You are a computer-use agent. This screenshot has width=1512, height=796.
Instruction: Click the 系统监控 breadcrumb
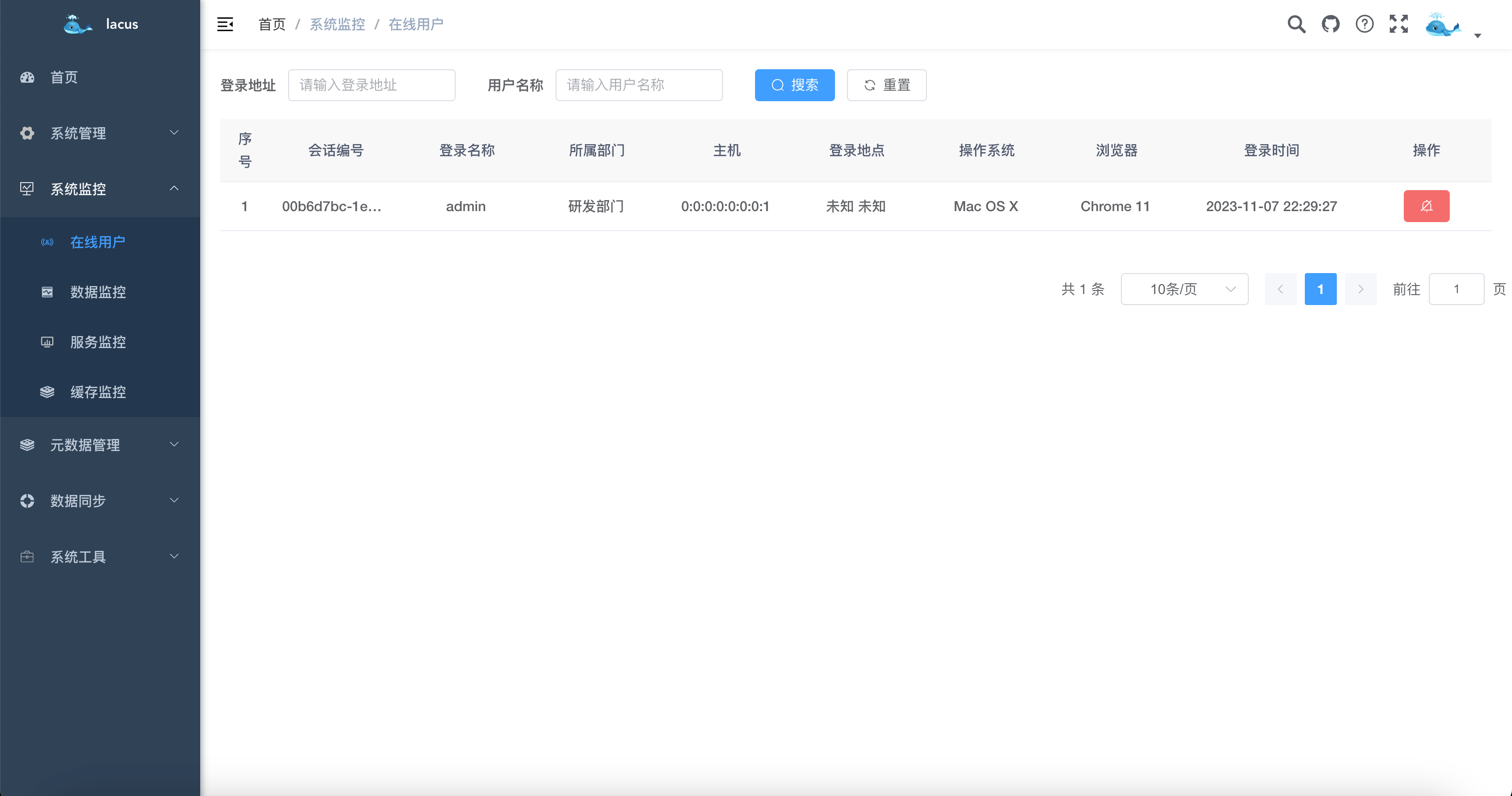point(337,24)
